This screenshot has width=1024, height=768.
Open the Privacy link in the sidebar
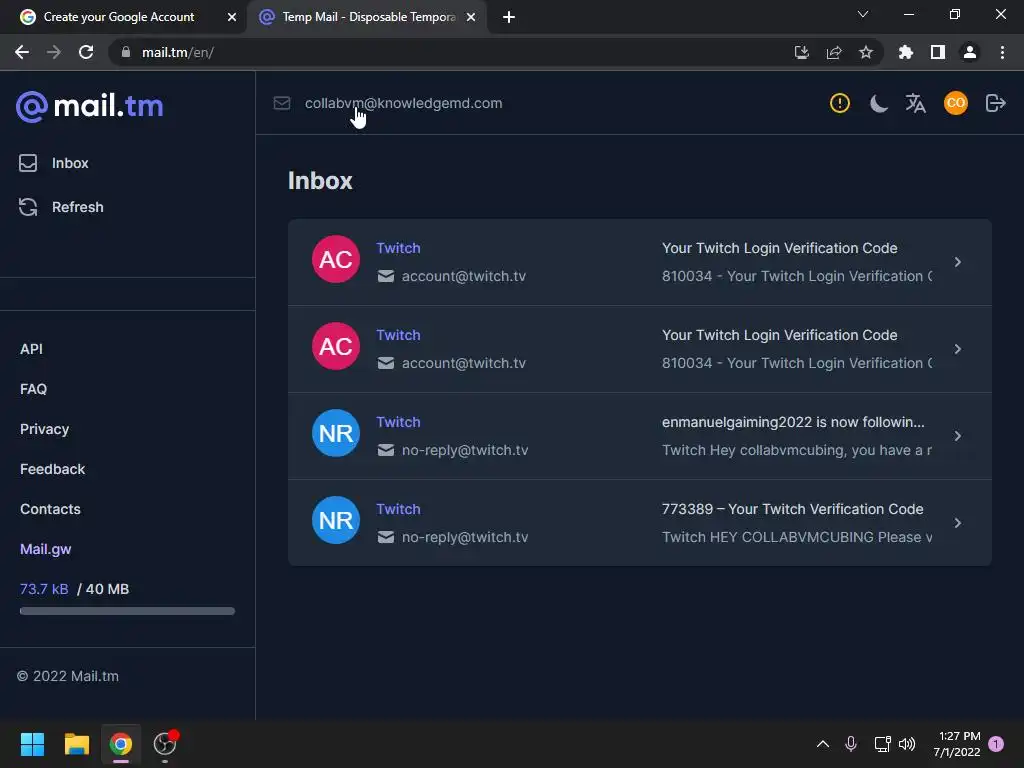[x=44, y=429]
